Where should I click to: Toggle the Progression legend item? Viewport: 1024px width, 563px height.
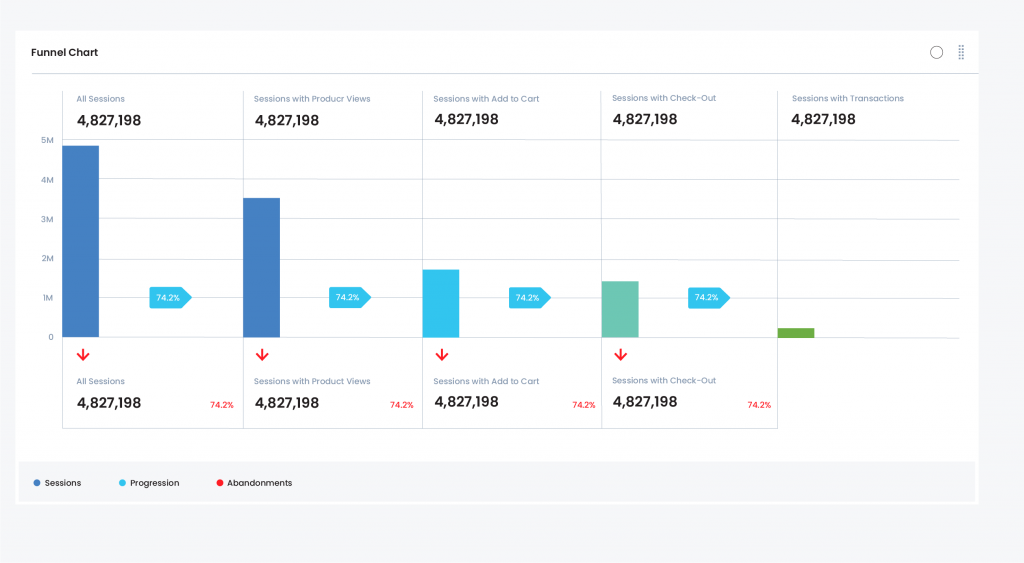pyautogui.click(x=149, y=483)
